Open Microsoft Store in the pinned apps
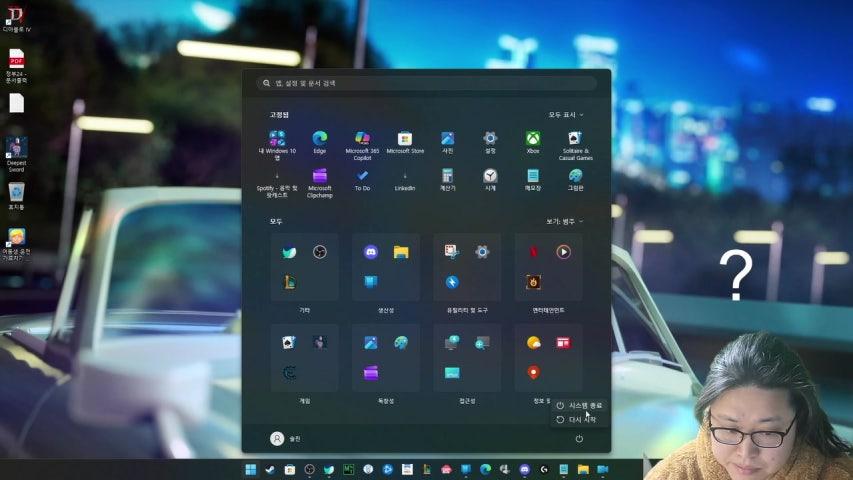Viewport: 853px width, 480px height. click(x=405, y=143)
